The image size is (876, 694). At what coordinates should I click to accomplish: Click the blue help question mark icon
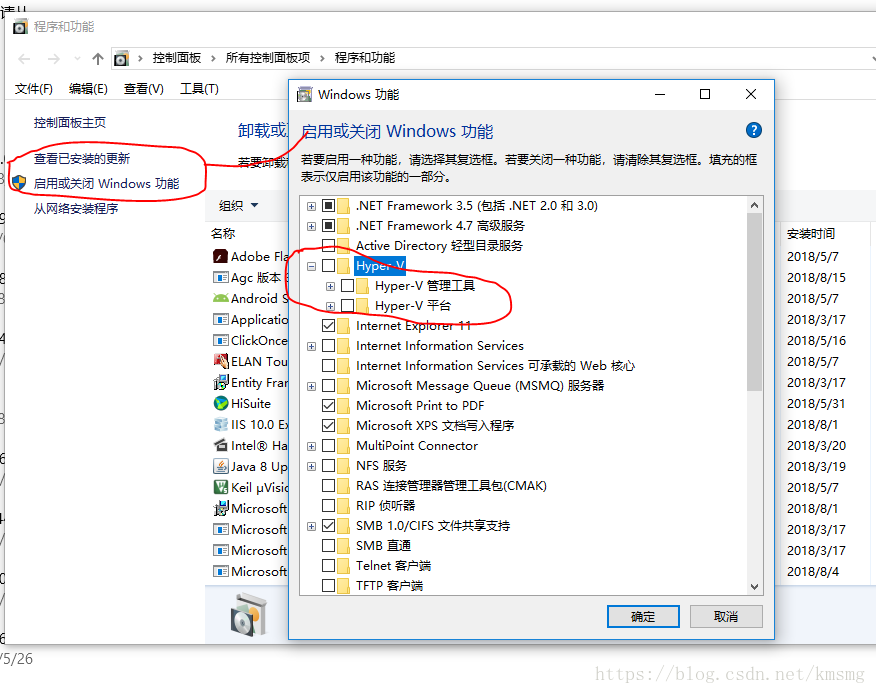754,130
